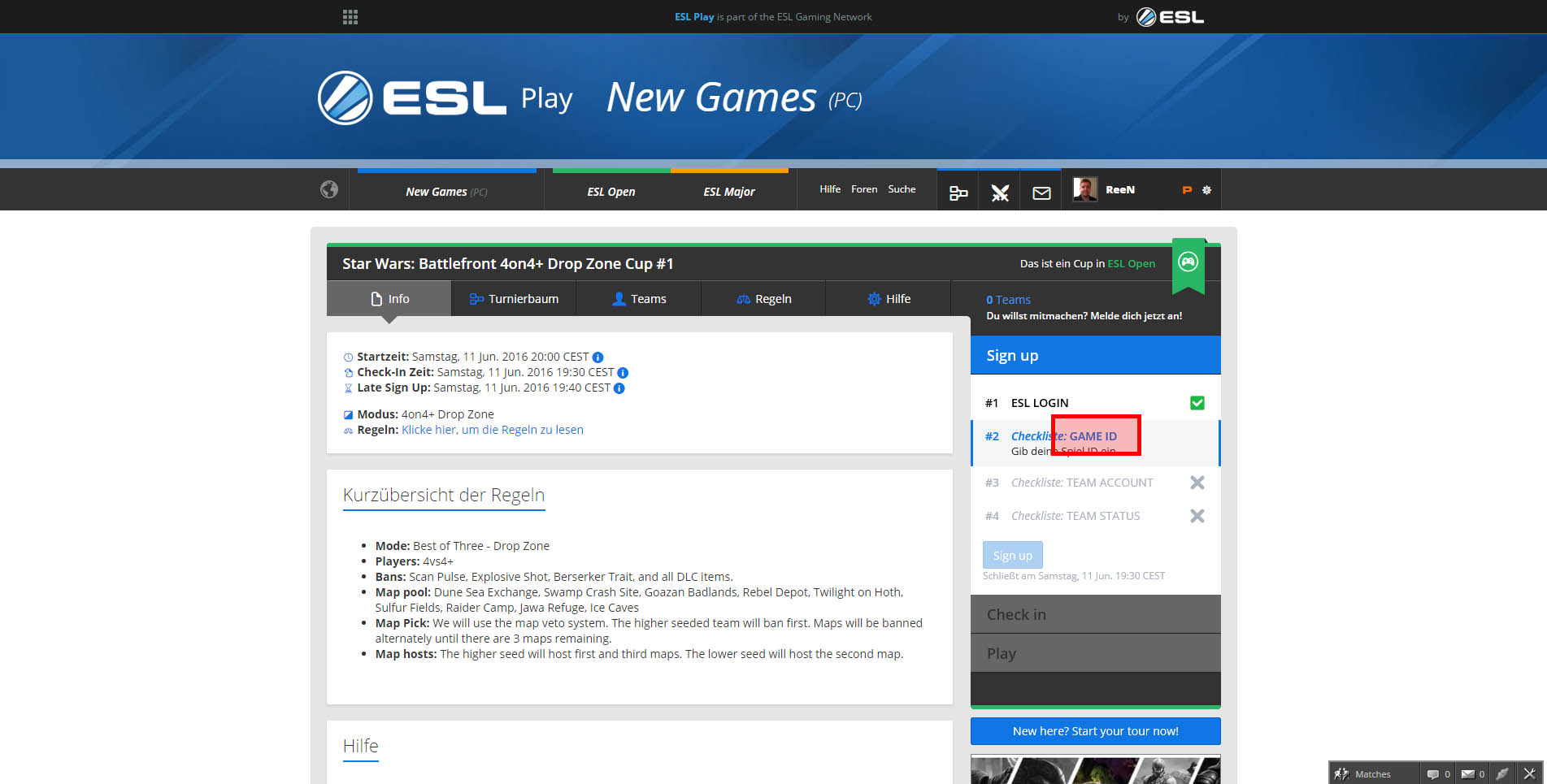The height and width of the screenshot is (784, 1547).
Task: Click the connection plug icon in bottom bar
Action: 1502,773
